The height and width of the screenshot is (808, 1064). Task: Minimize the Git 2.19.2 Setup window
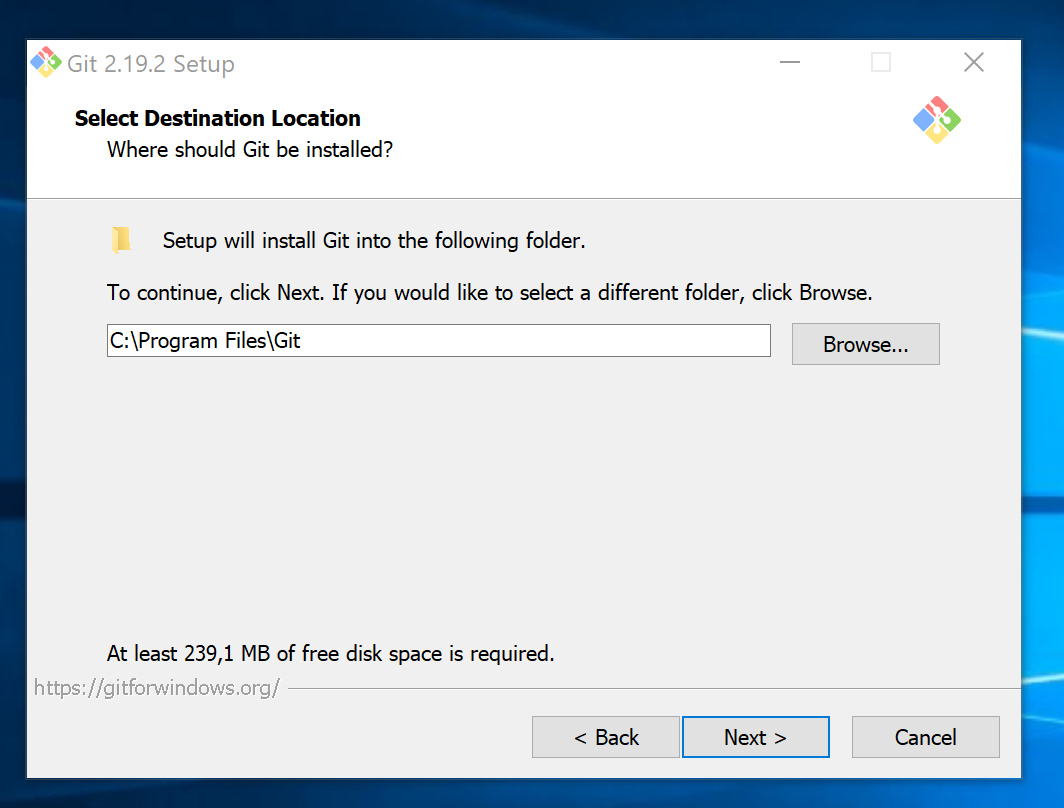tap(790, 62)
